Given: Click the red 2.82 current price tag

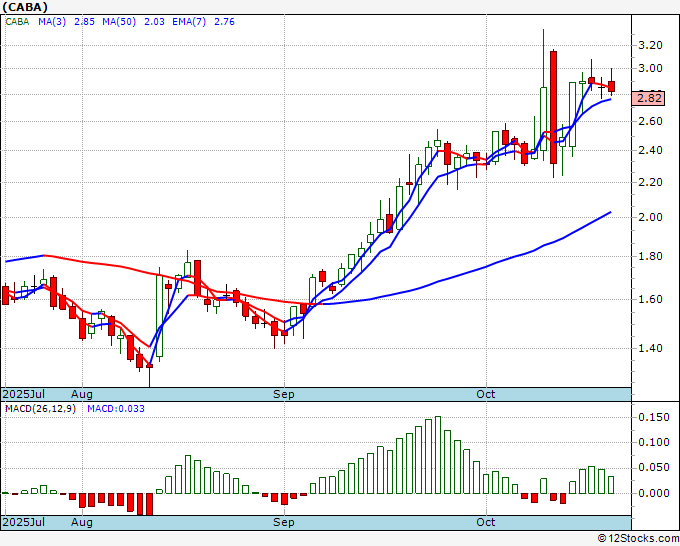Looking at the screenshot, I should coord(649,97).
